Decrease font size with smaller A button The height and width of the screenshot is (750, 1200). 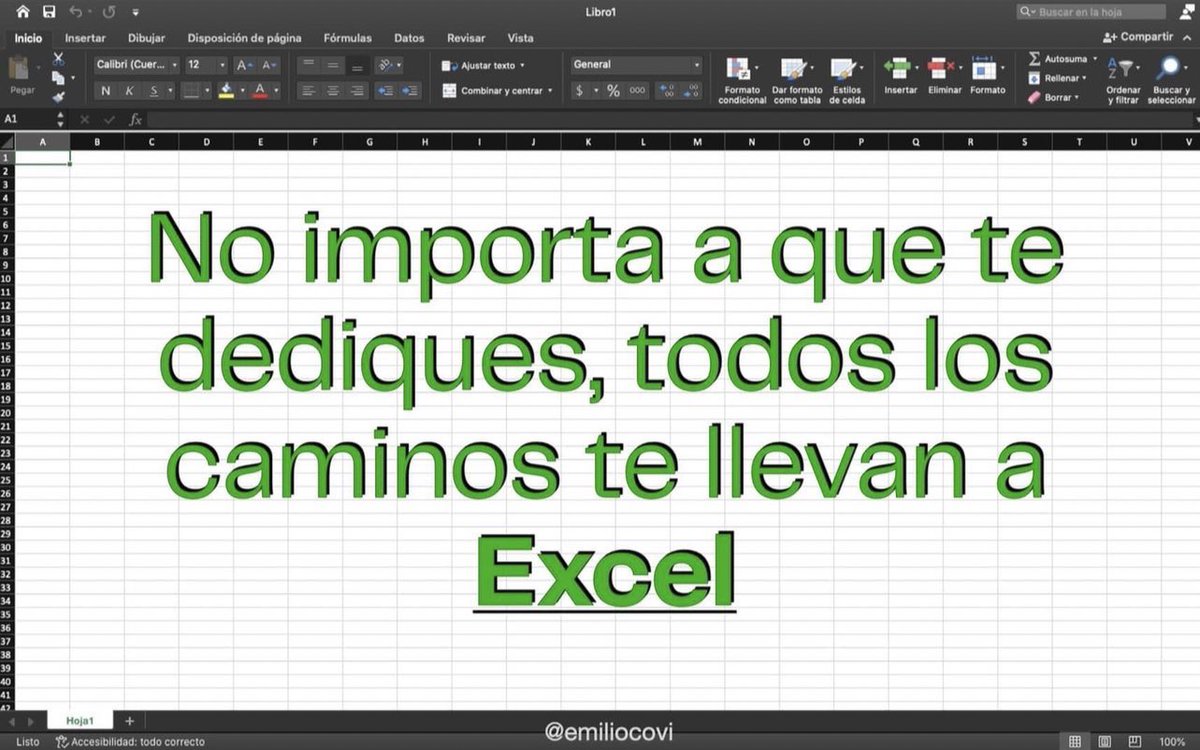pos(269,64)
